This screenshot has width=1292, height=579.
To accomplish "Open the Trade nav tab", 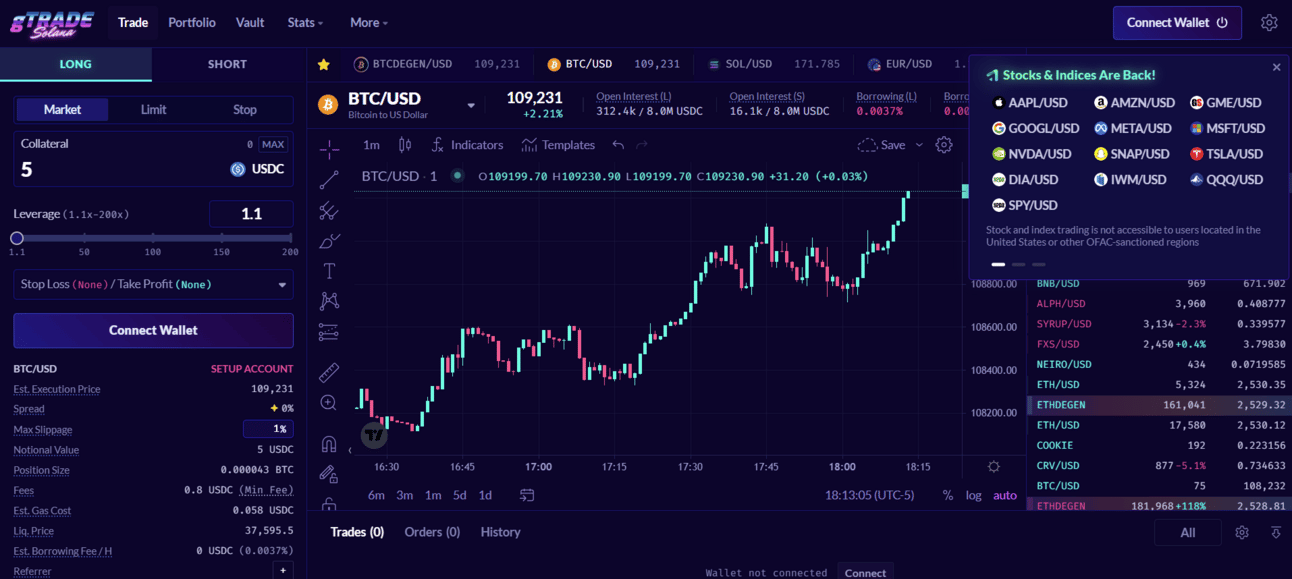I will (x=133, y=22).
